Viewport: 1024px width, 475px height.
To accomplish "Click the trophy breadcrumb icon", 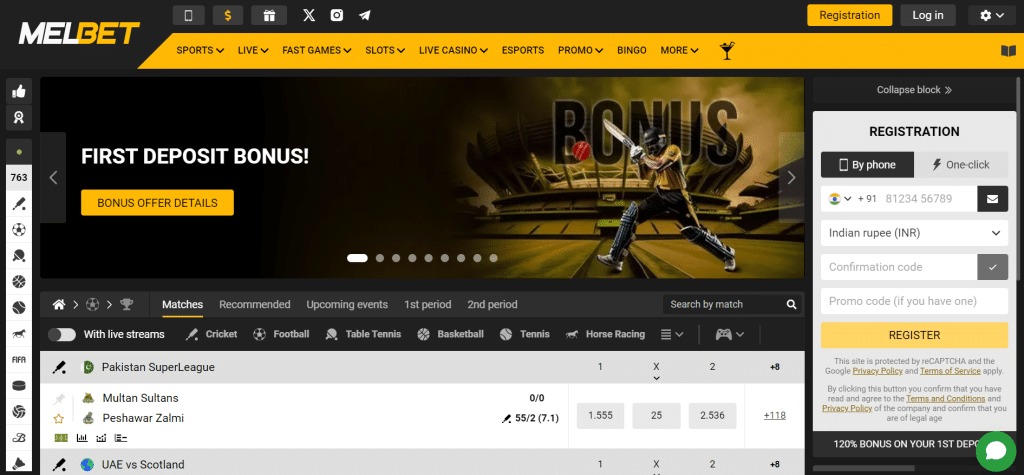I will pyautogui.click(x=127, y=304).
